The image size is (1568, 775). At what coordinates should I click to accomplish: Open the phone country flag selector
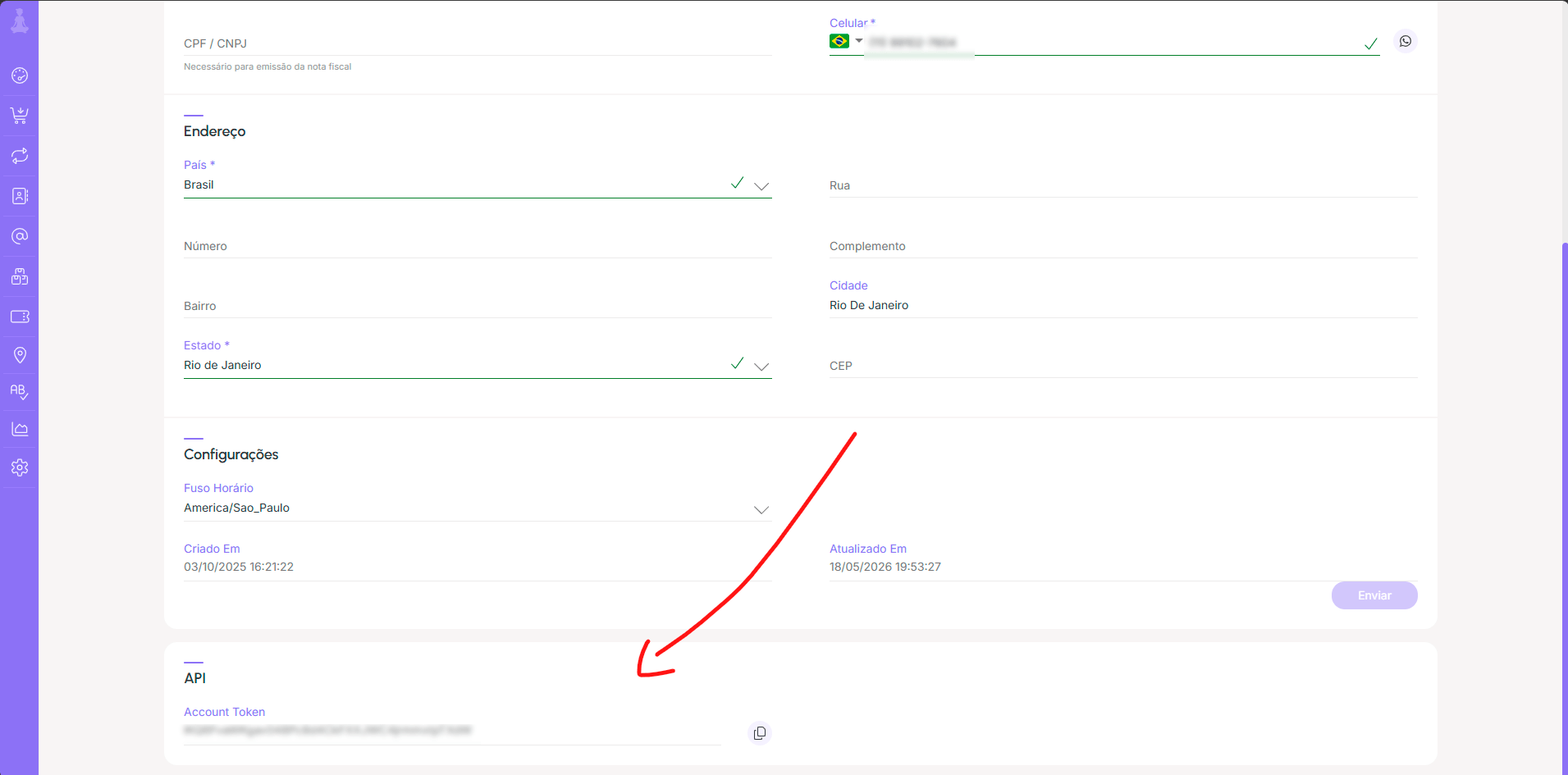[x=846, y=41]
